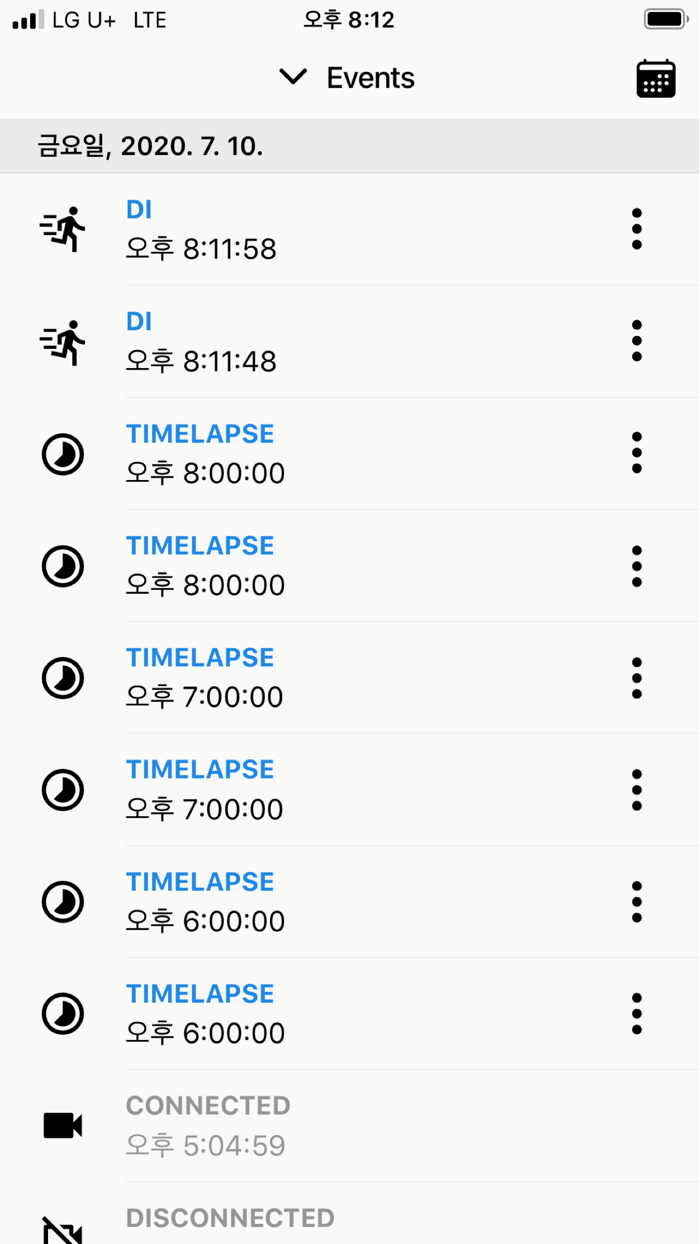Click the running-person icon for the 8:11:58 DI event
This screenshot has width=700, height=1244.
pos(63,229)
